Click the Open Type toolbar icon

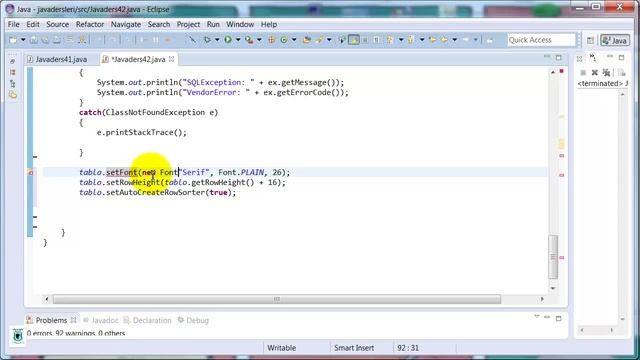[x=307, y=40]
